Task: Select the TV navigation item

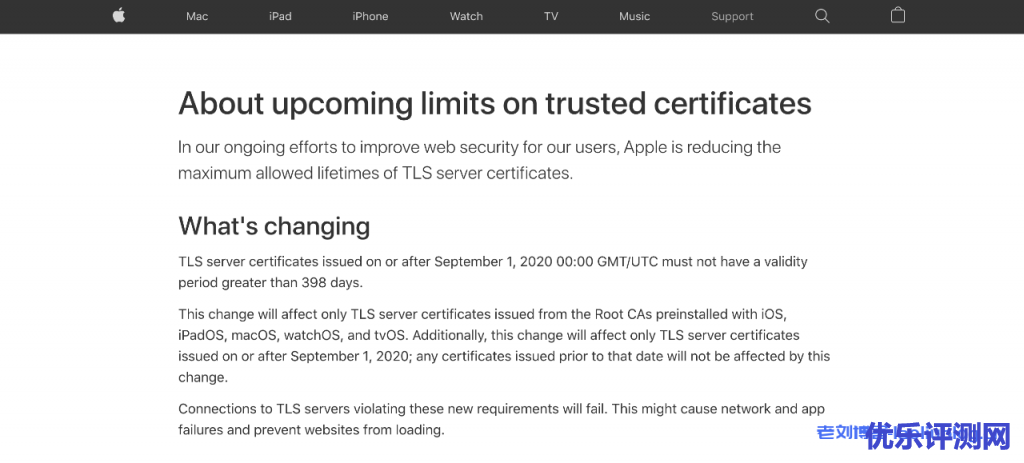Action: (x=551, y=16)
